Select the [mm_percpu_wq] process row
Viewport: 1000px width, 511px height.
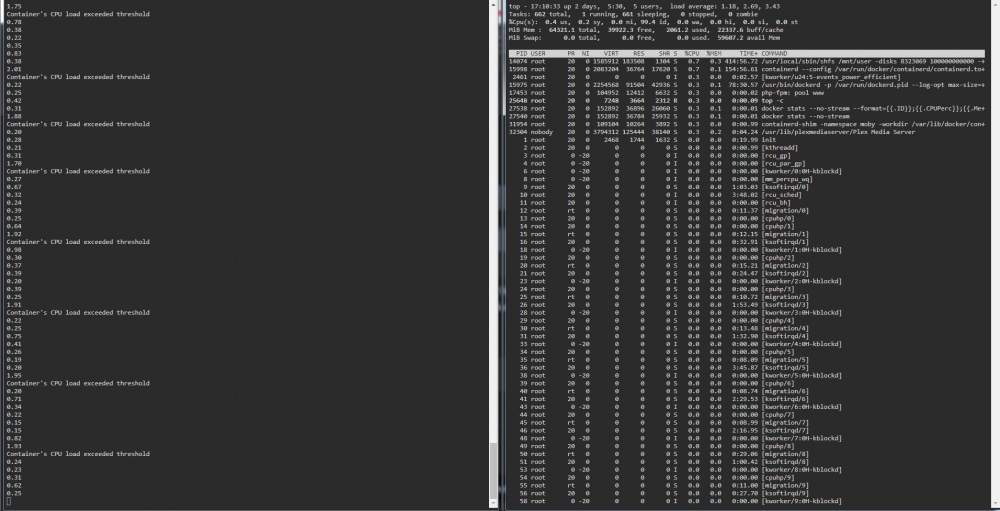coord(746,179)
